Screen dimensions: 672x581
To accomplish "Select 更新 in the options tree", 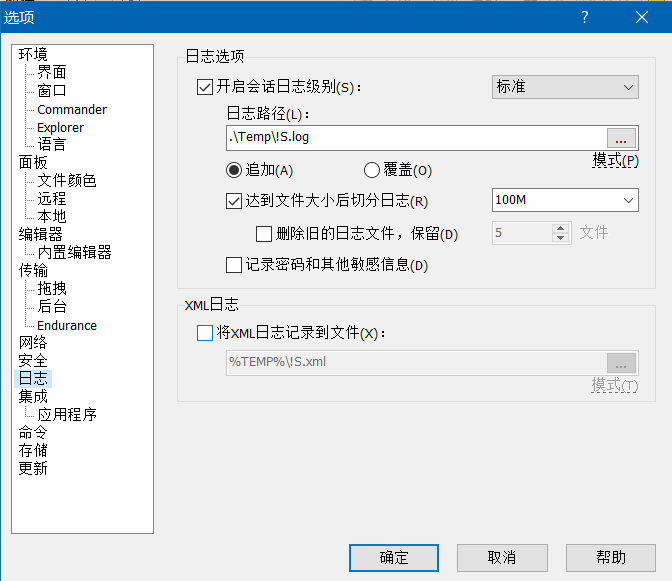I will 33,468.
